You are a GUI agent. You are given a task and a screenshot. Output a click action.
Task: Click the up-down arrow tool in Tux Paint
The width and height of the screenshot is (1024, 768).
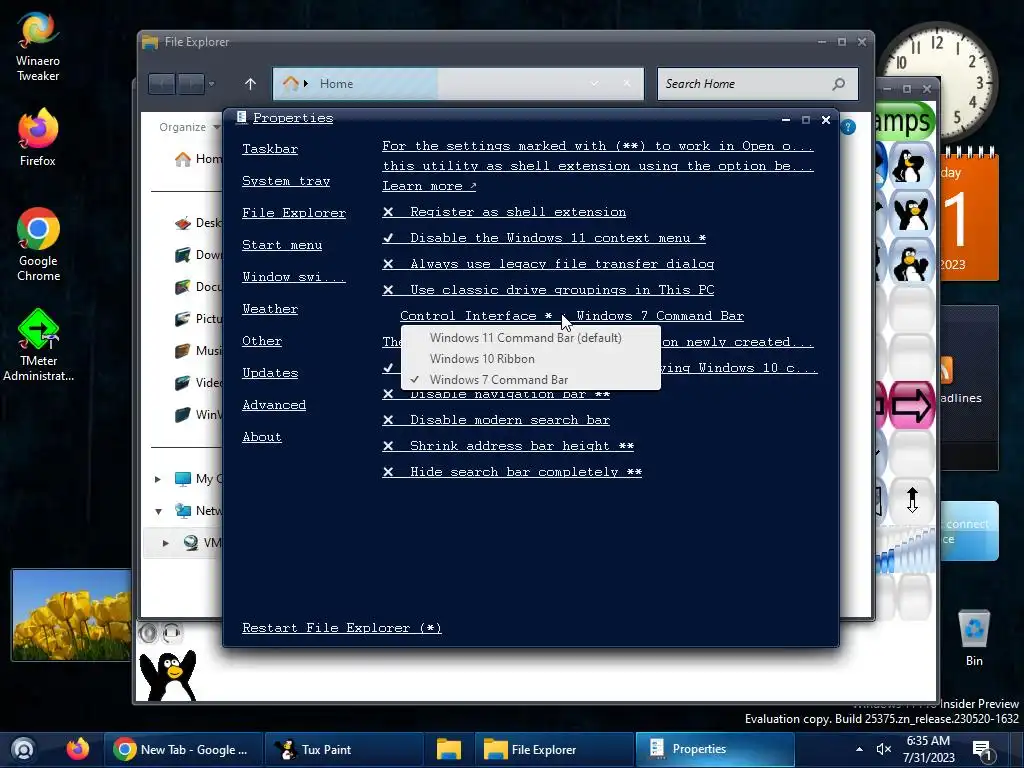912,500
